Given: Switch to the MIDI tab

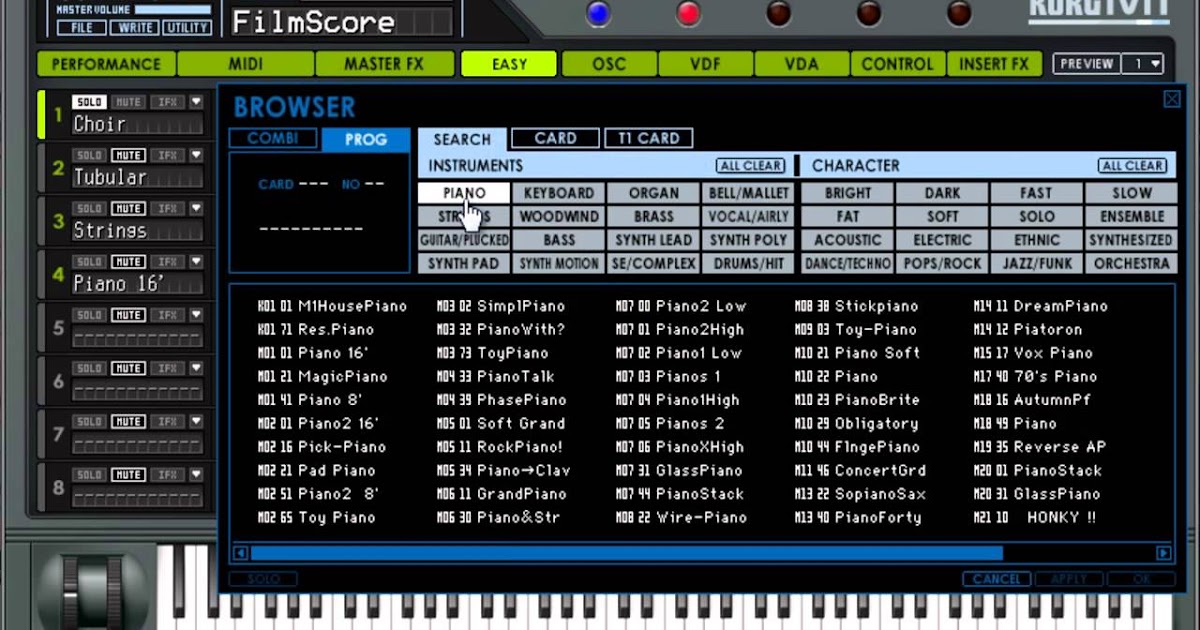Looking at the screenshot, I should coord(245,64).
